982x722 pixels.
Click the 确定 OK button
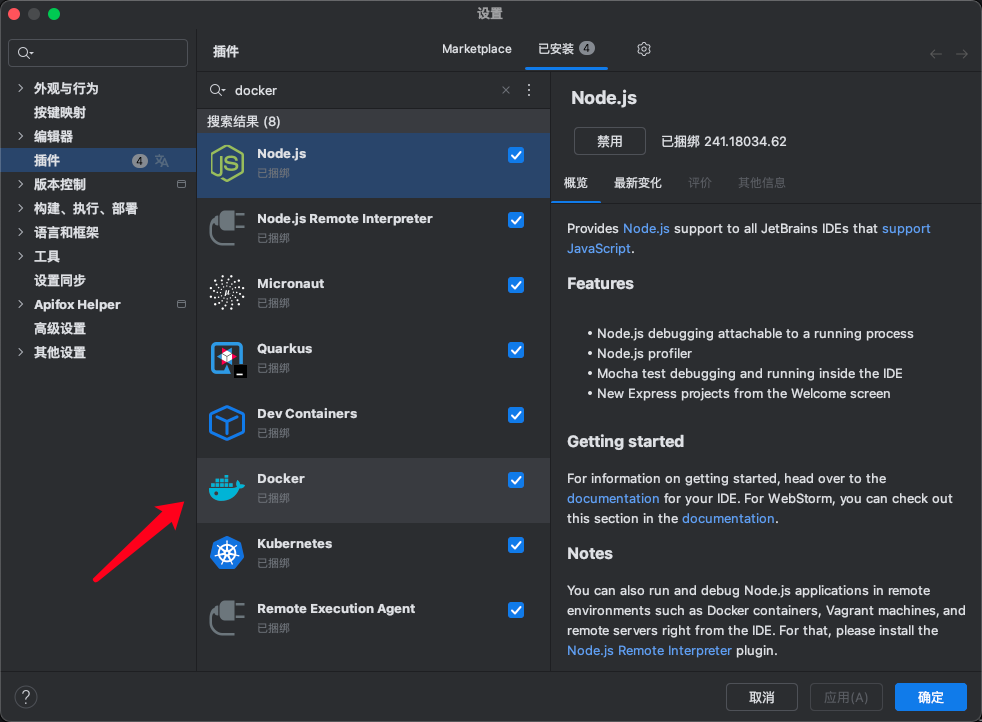pyautogui.click(x=931, y=697)
